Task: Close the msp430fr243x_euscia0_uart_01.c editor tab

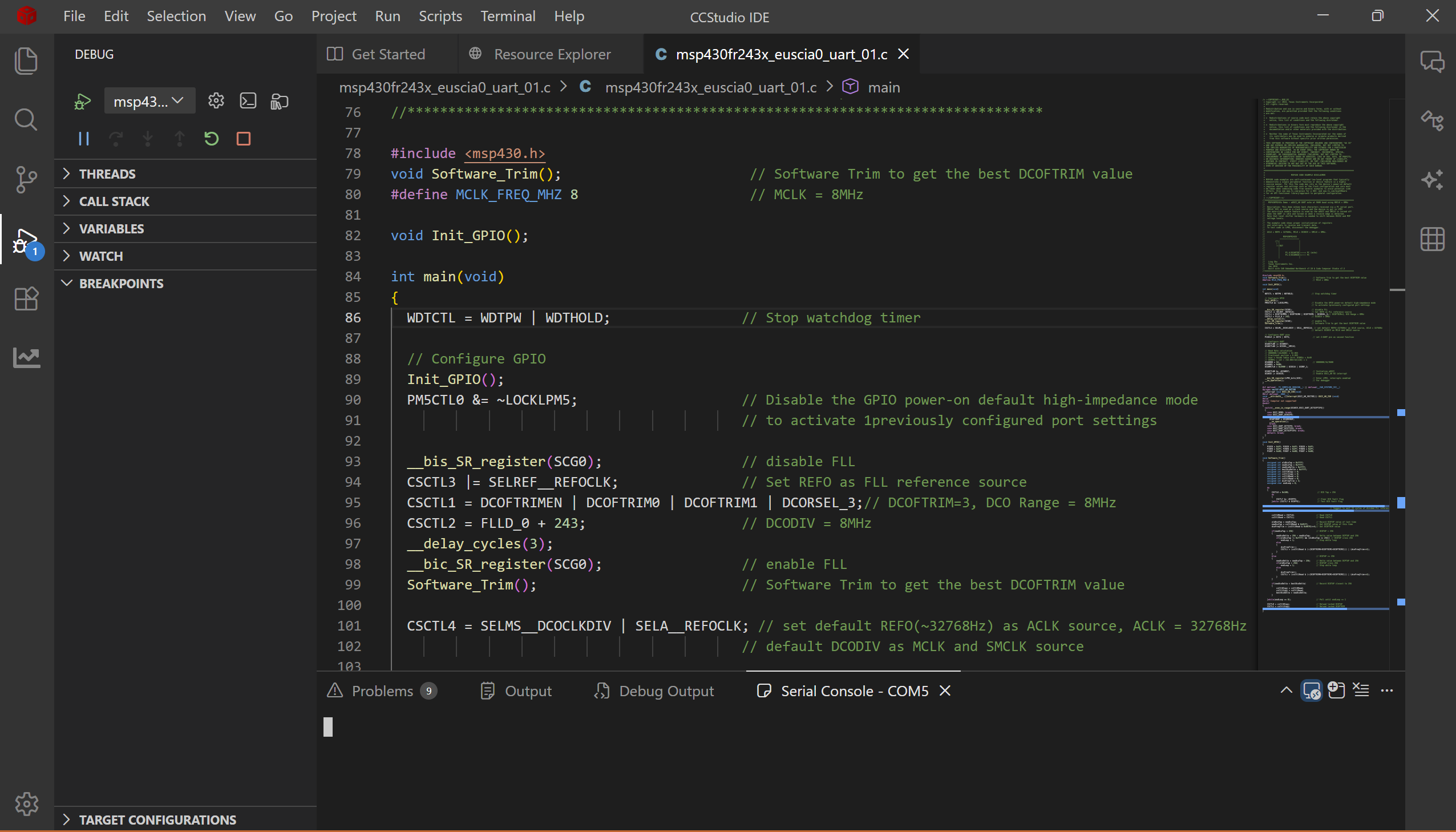Action: [904, 54]
